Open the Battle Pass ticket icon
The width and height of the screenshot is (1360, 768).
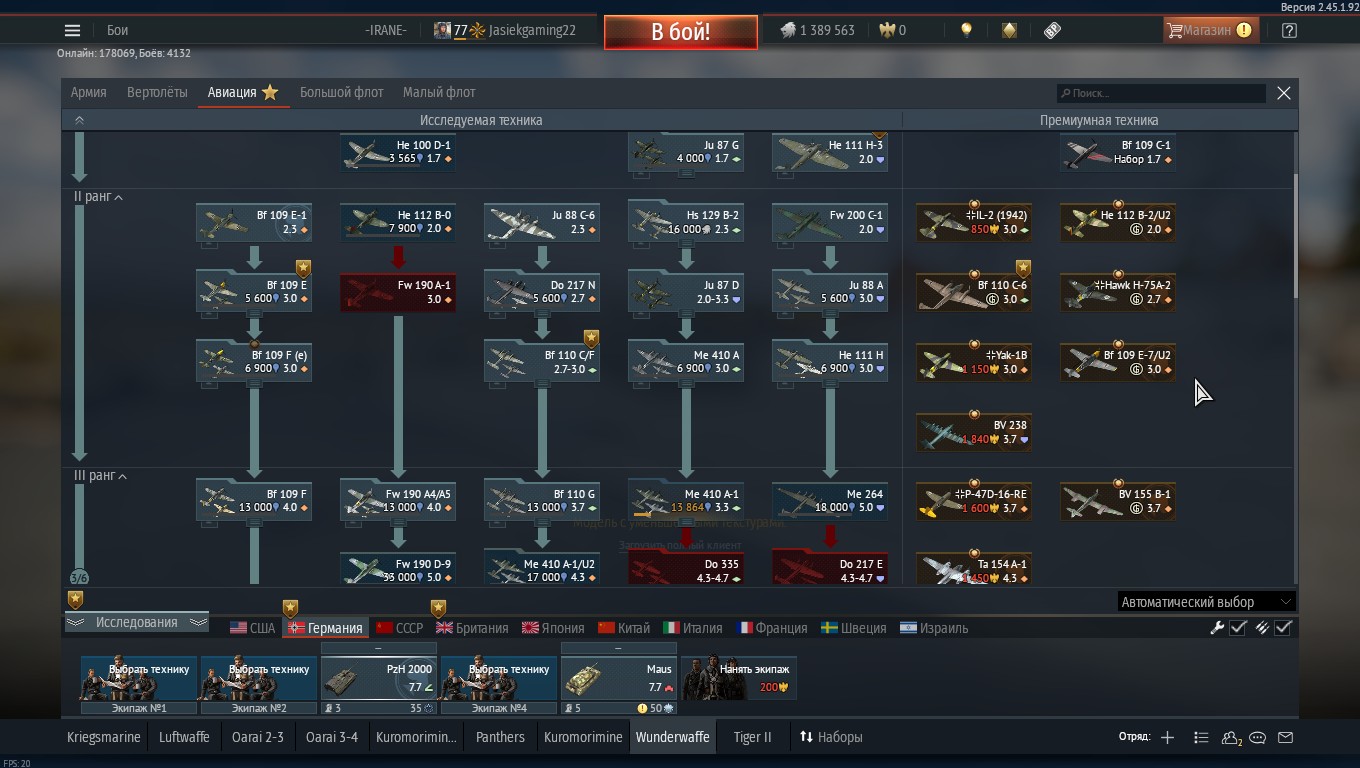(x=1052, y=30)
